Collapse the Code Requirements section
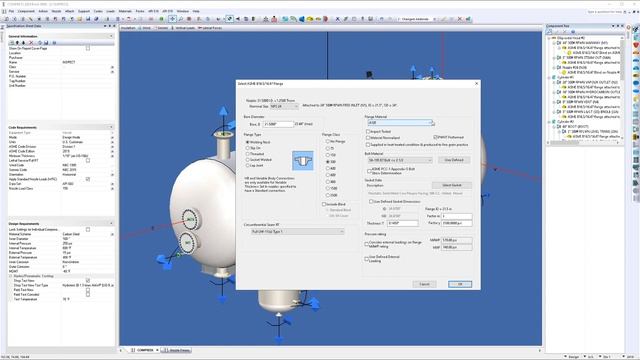 111,127
